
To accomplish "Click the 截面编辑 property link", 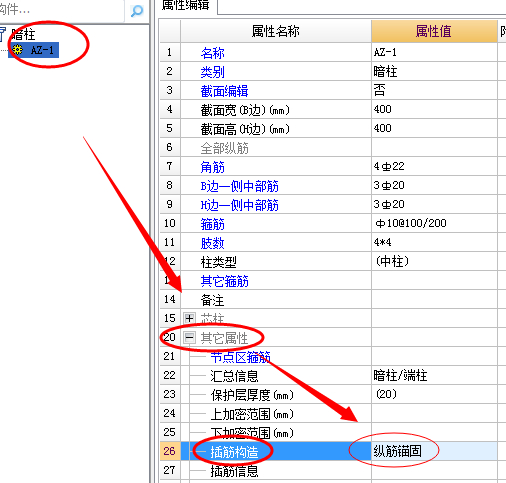I will 224,91.
